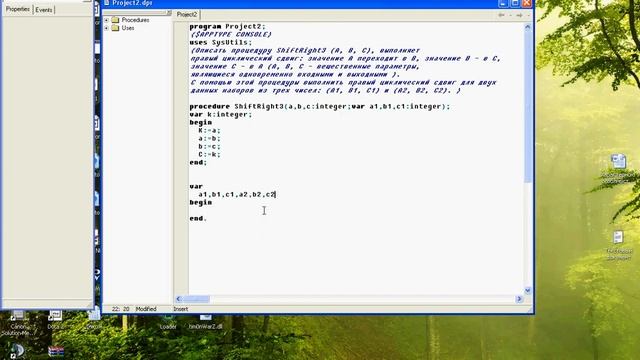Select the Project2 editor tab

click(x=187, y=14)
